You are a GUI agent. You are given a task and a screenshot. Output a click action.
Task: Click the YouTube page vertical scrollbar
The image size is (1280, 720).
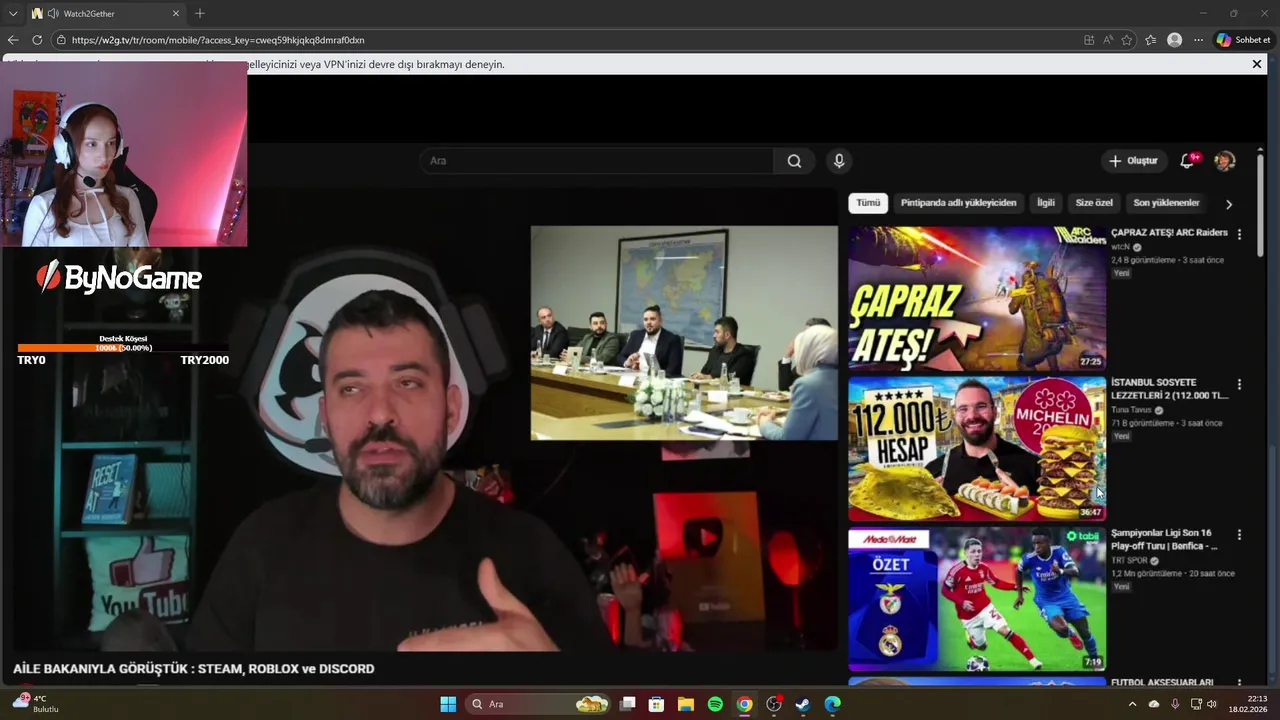click(x=1260, y=205)
